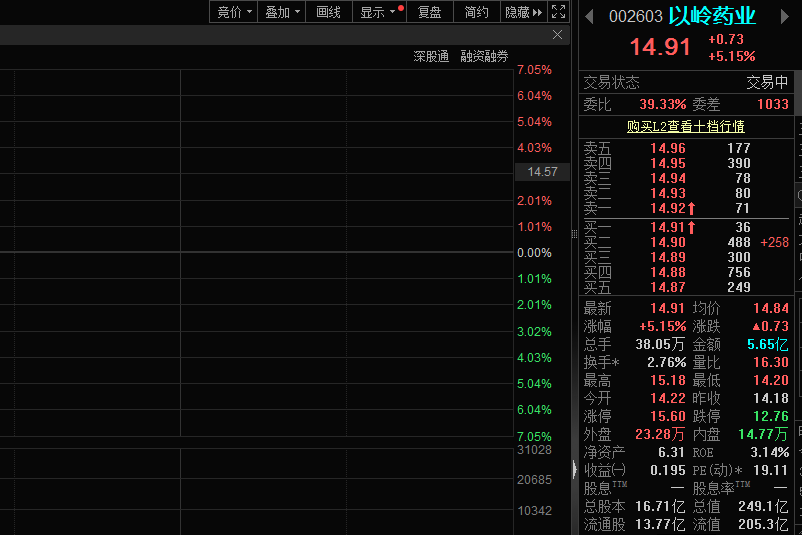Viewport: 802px width, 535px height.
Task: Open the 竞价 dropdown
Action: coord(234,12)
